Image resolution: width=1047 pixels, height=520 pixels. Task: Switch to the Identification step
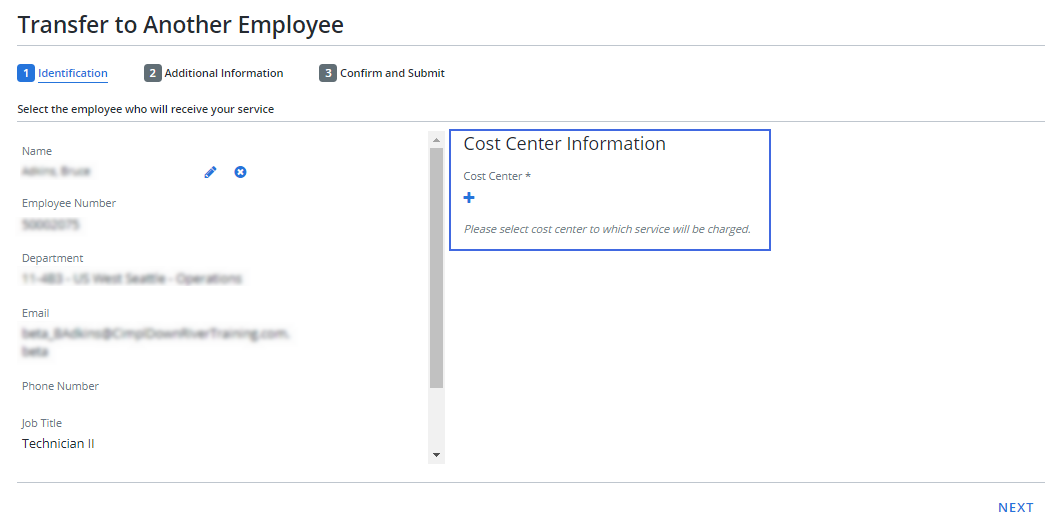click(x=73, y=73)
